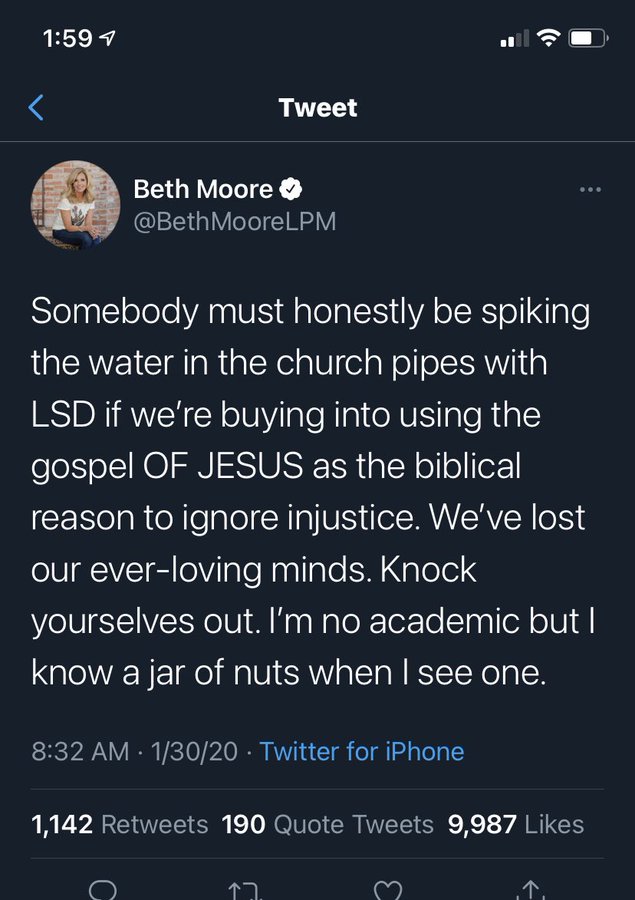Open Beth Moore's profile picture
Screen dimensions: 635x900
point(76,205)
